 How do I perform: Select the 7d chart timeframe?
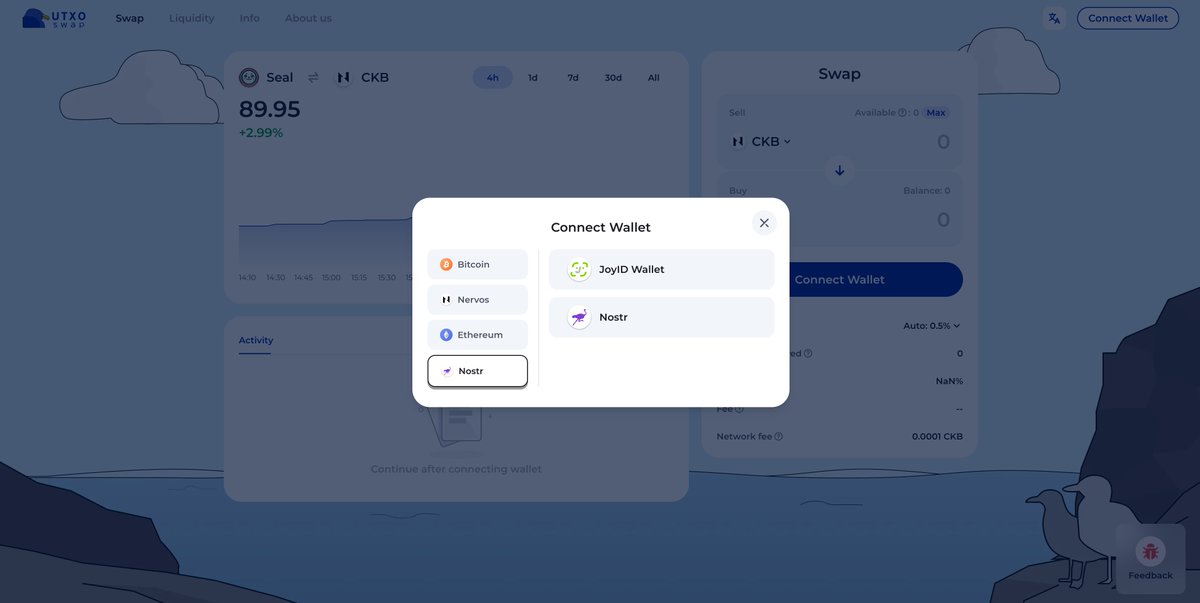coord(573,77)
